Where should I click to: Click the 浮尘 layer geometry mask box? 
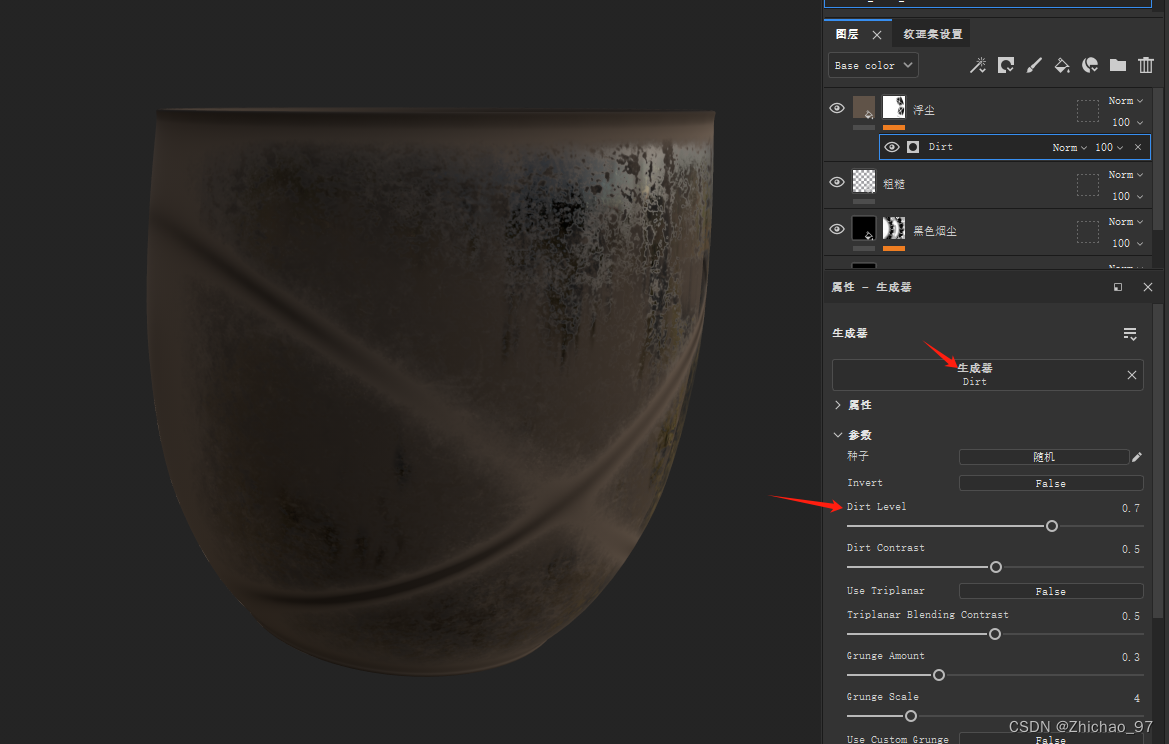click(x=1088, y=111)
